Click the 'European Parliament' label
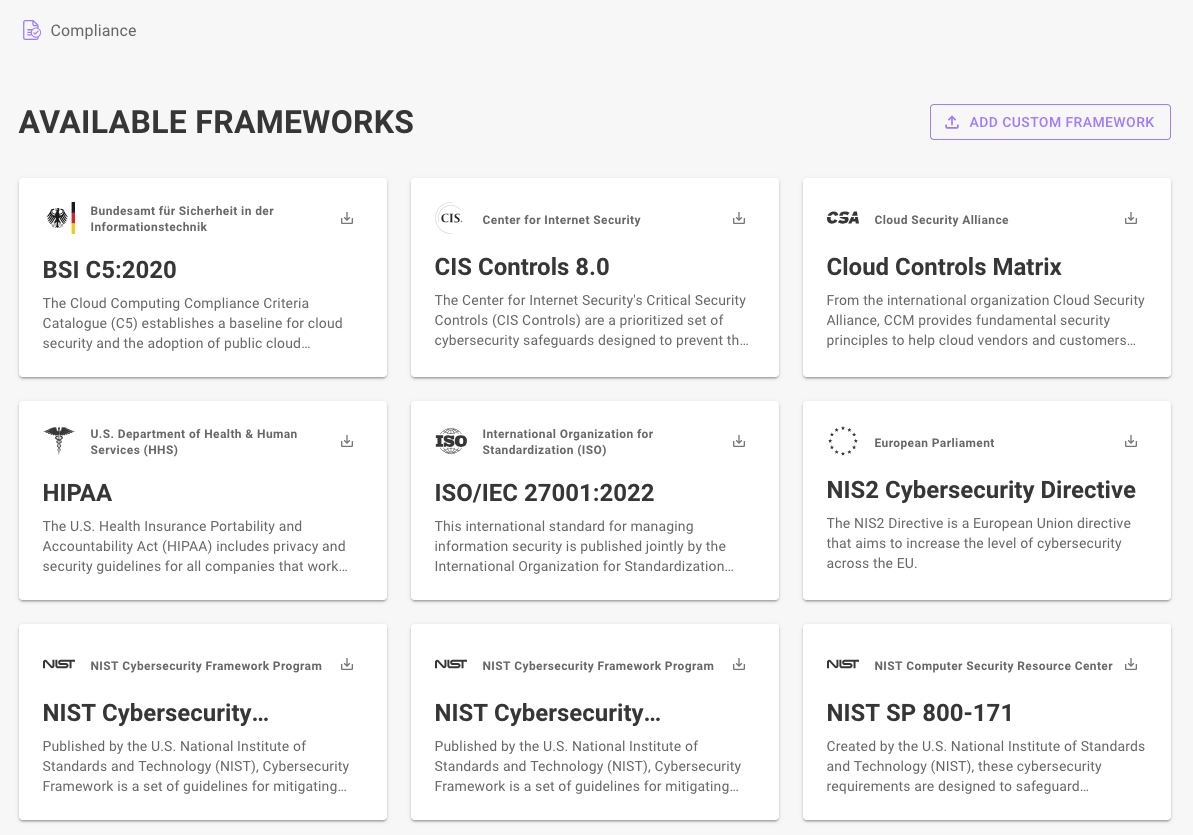Screen dimensions: 1193x835 pyautogui.click(x=934, y=443)
